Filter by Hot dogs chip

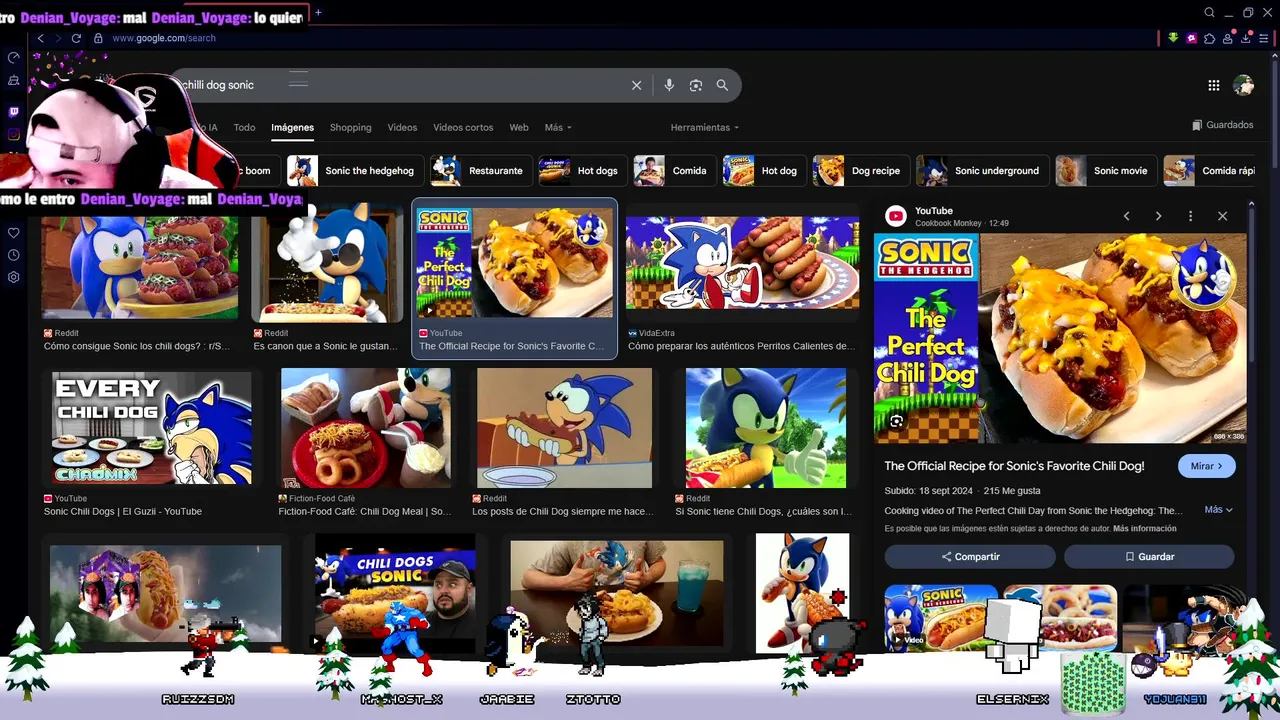[x=582, y=171]
